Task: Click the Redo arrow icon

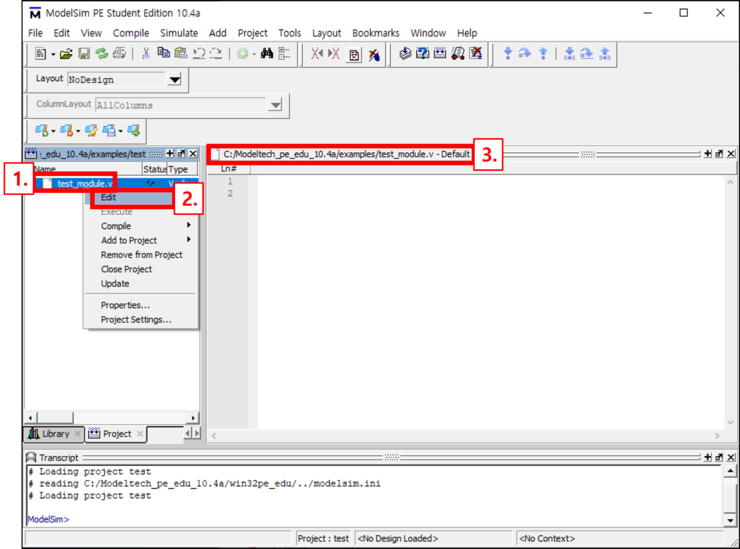Action: (x=216, y=53)
